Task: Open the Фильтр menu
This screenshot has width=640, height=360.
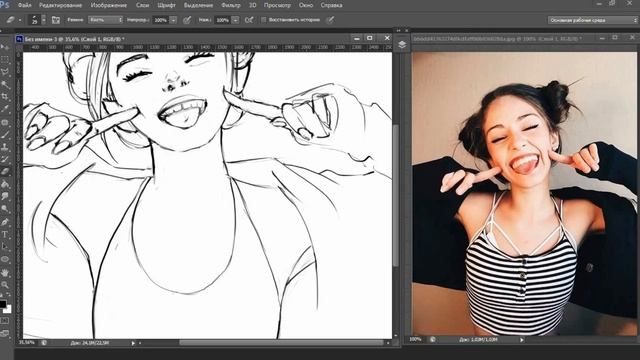Action: pyautogui.click(x=231, y=5)
